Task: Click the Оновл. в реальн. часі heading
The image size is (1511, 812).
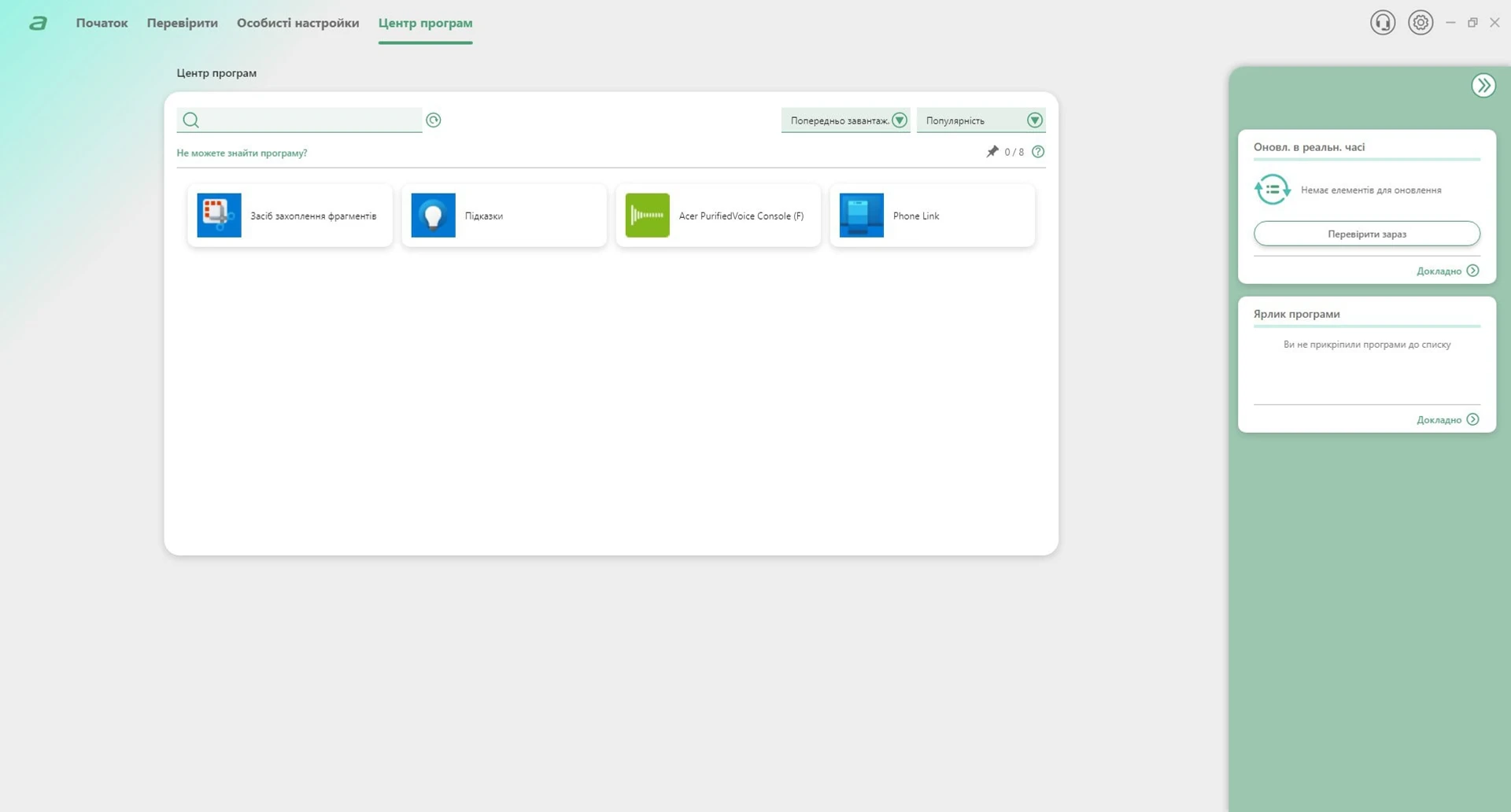Action: (1310, 147)
